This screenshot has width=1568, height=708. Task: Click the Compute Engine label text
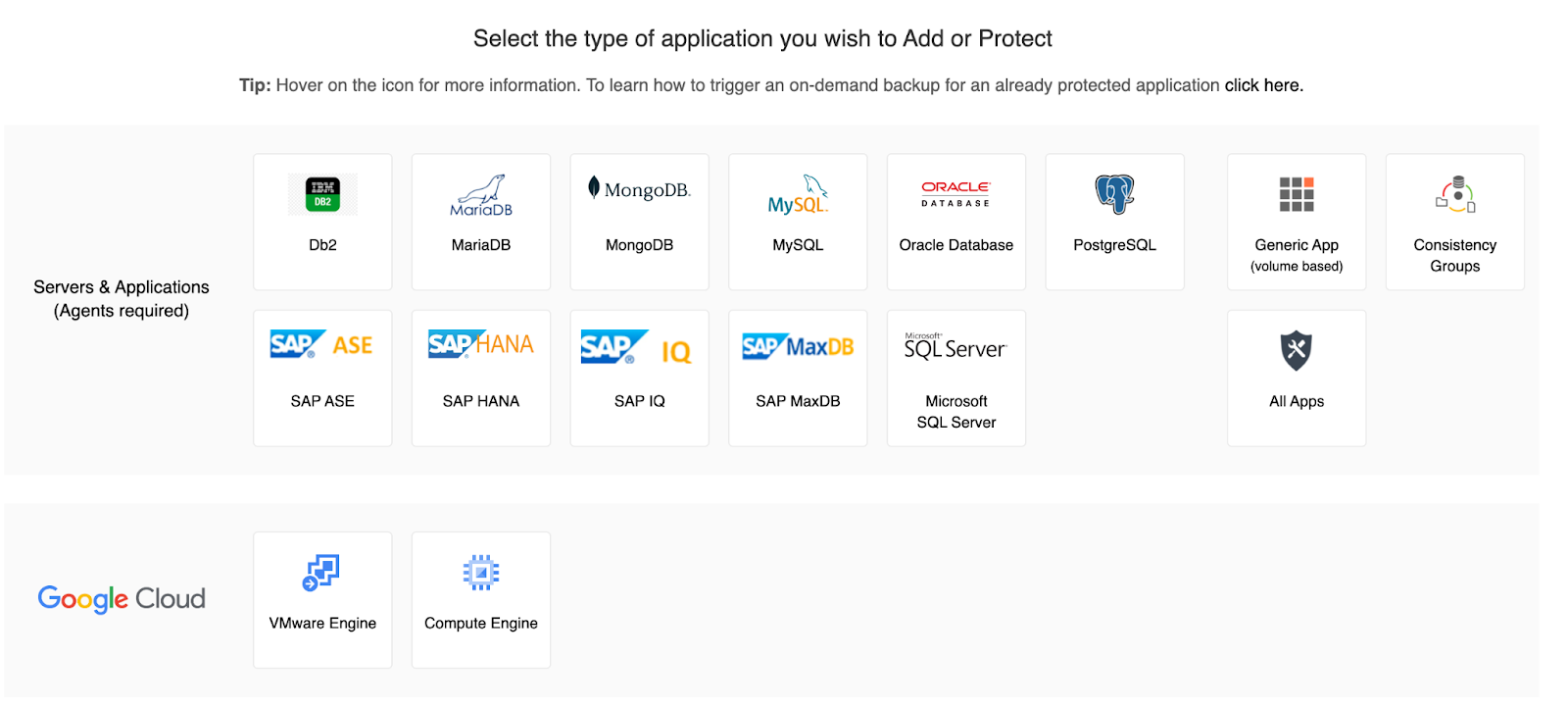[x=481, y=624]
